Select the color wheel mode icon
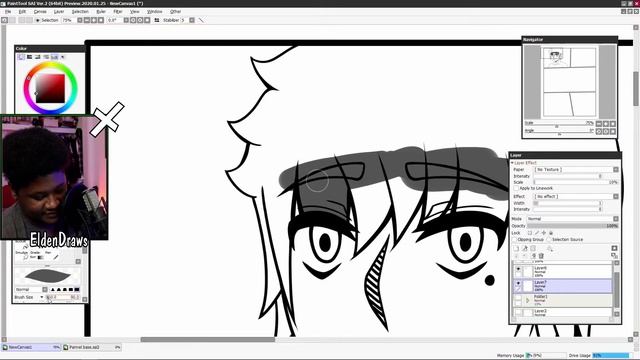This screenshot has width=640, height=360. (21, 57)
